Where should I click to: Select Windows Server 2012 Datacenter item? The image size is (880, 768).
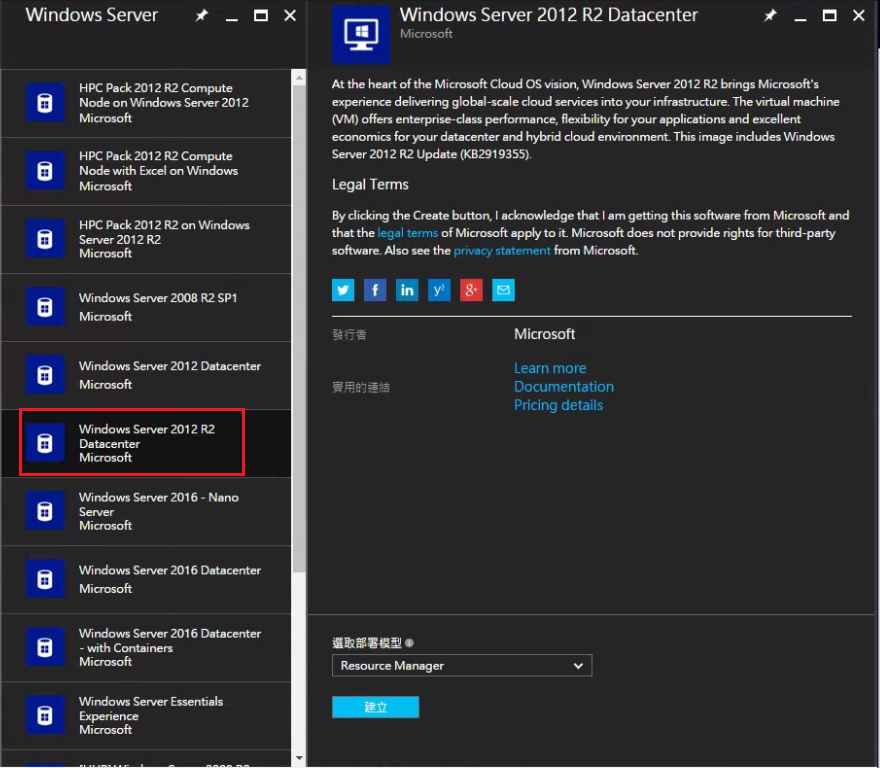(146, 376)
